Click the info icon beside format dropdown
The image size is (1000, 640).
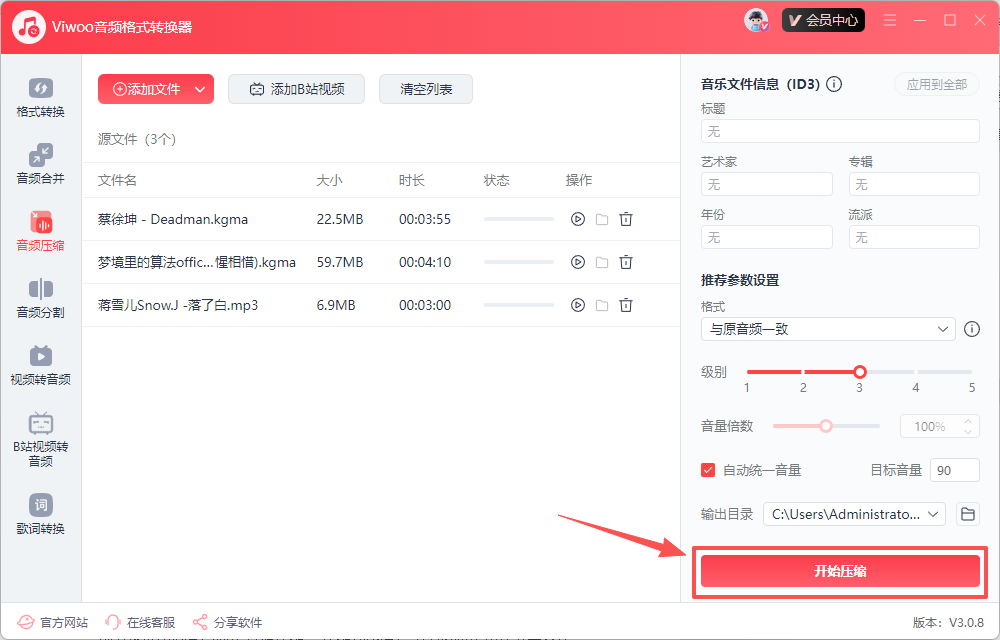click(x=971, y=329)
